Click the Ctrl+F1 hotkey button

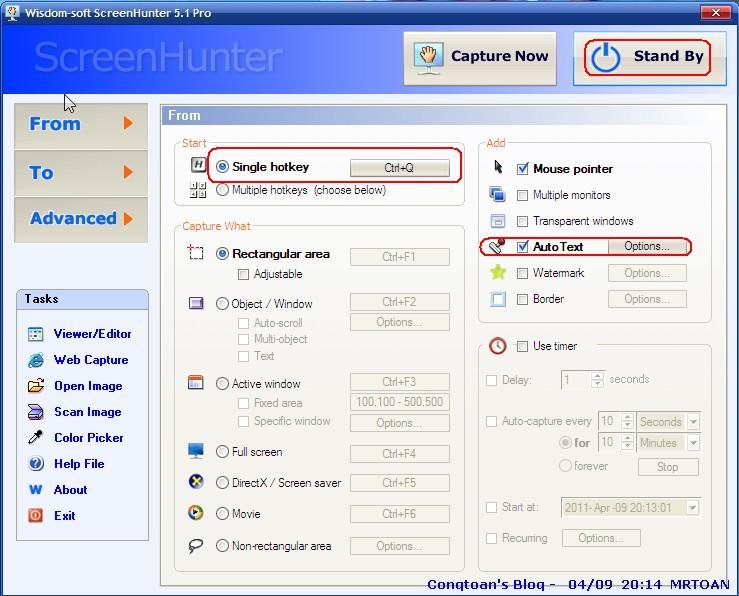point(399,257)
